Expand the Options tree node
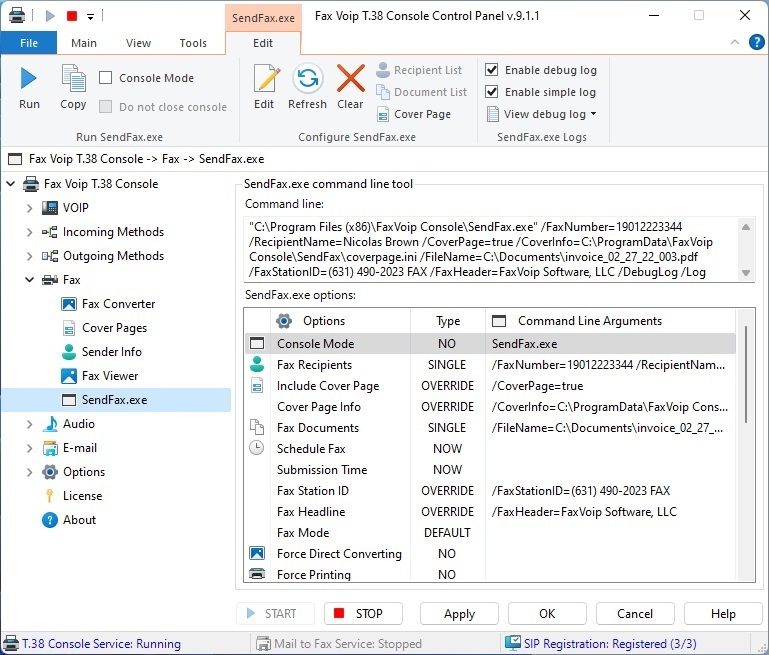The image size is (769, 655). (29, 472)
